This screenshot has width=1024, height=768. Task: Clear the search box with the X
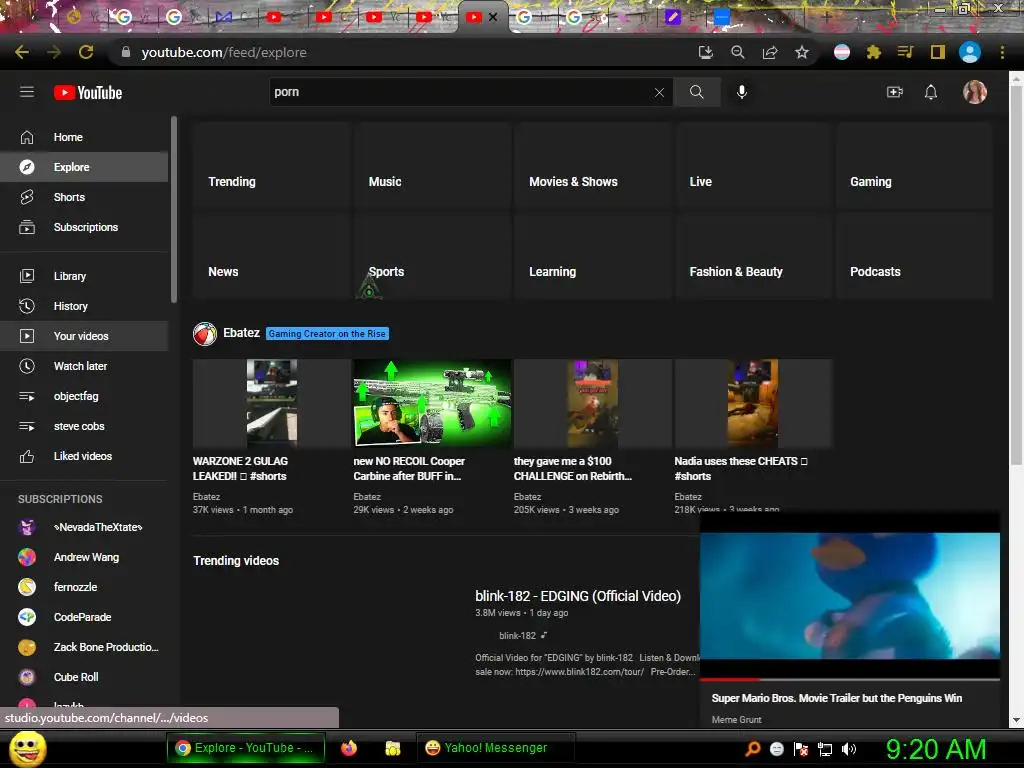pyautogui.click(x=660, y=93)
